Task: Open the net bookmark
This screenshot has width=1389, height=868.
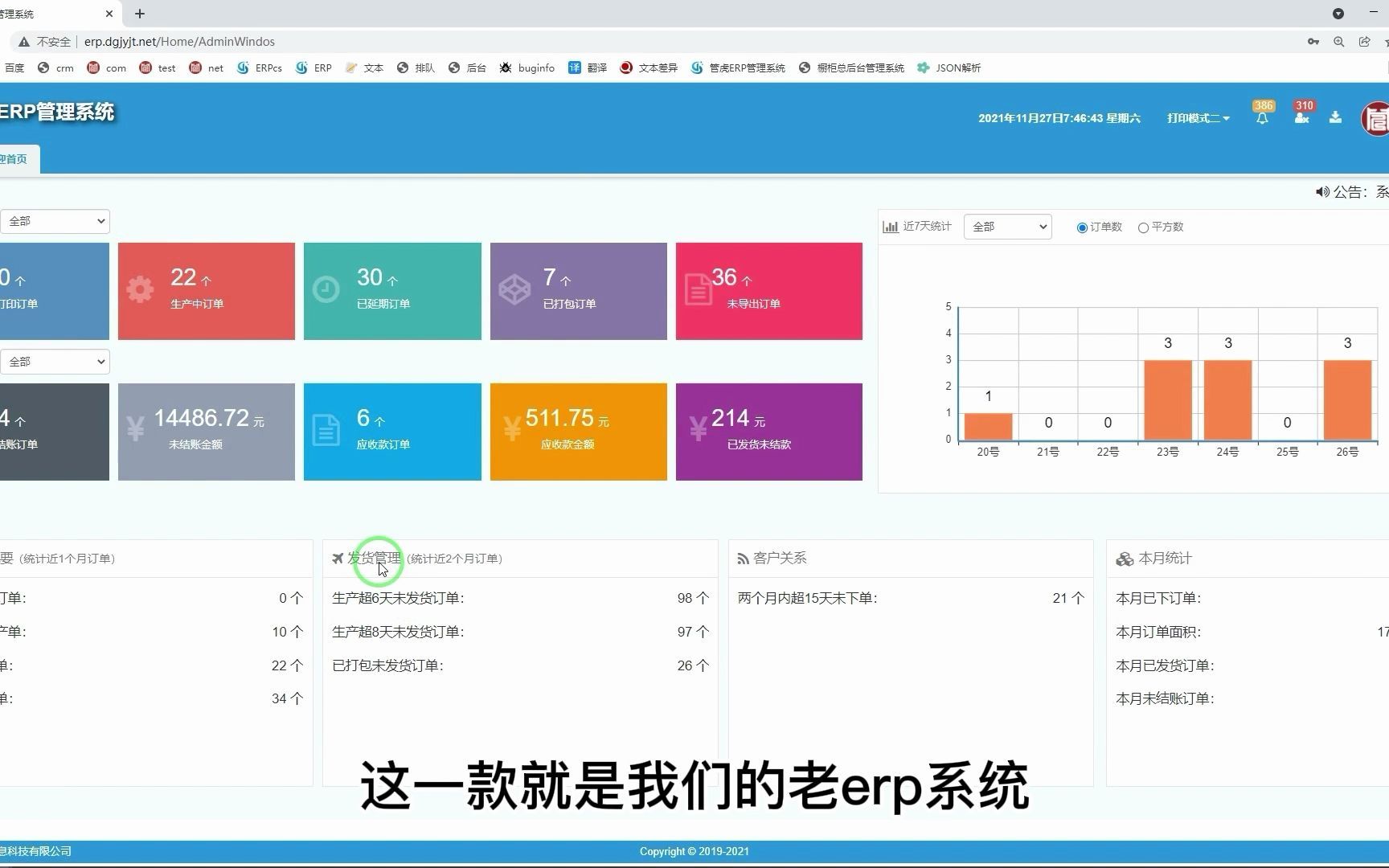Action: coord(207,68)
